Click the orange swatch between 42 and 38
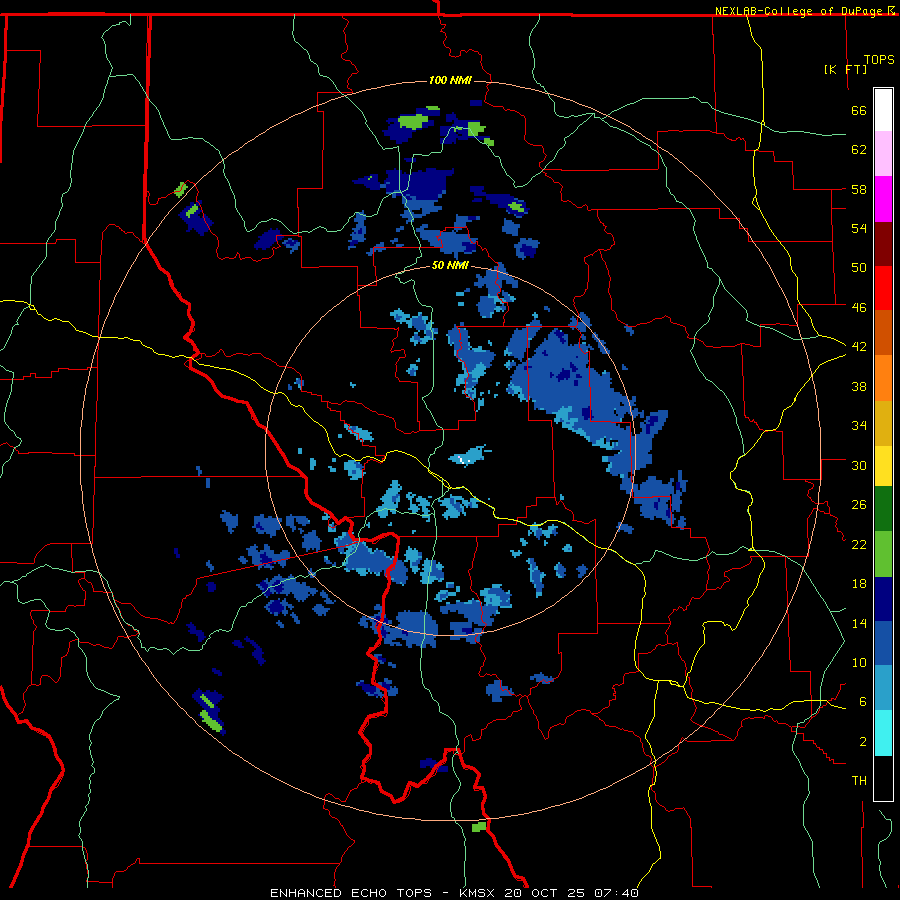The image size is (900, 900). (x=883, y=378)
